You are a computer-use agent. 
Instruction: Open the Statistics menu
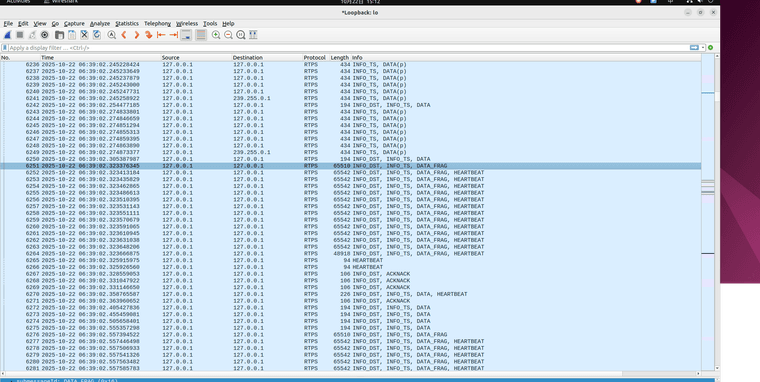(x=127, y=23)
